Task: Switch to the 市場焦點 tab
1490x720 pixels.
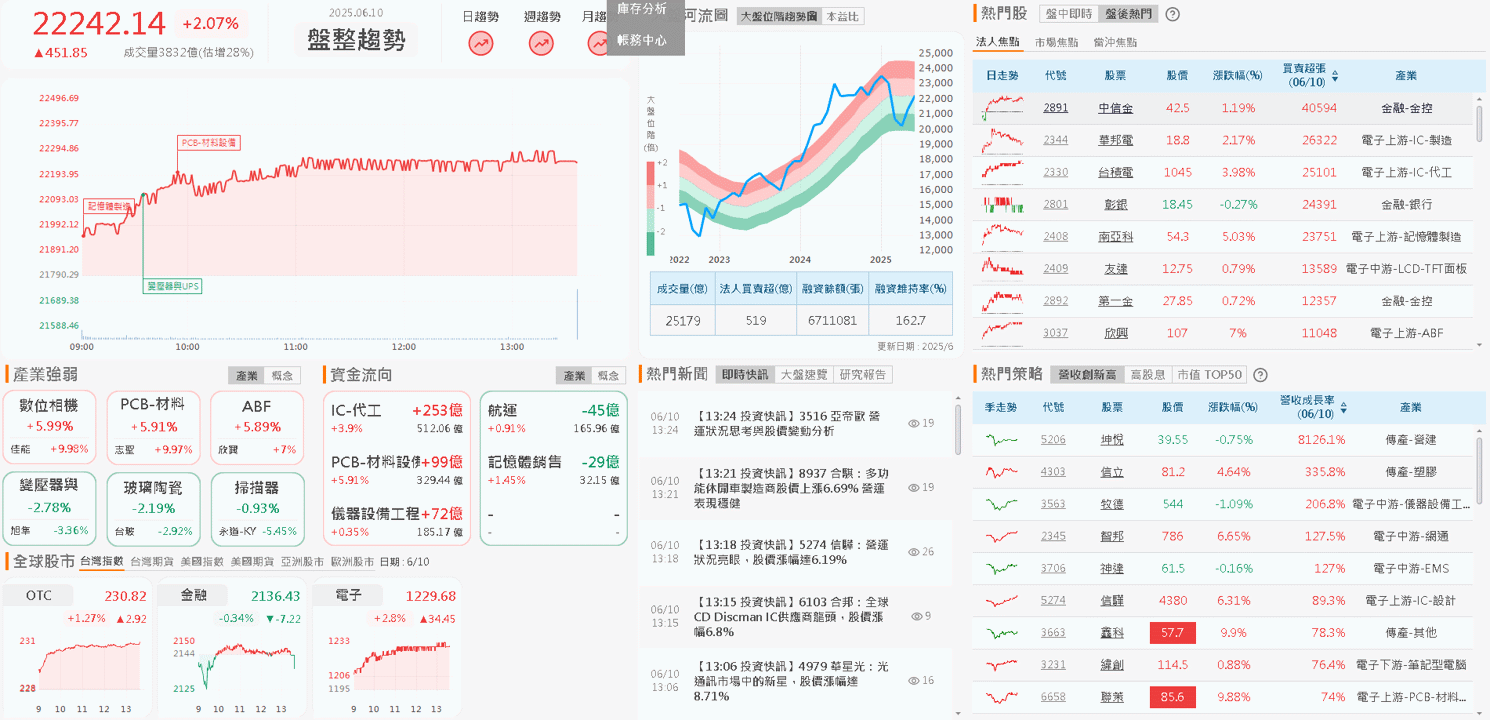Action: (x=1057, y=42)
